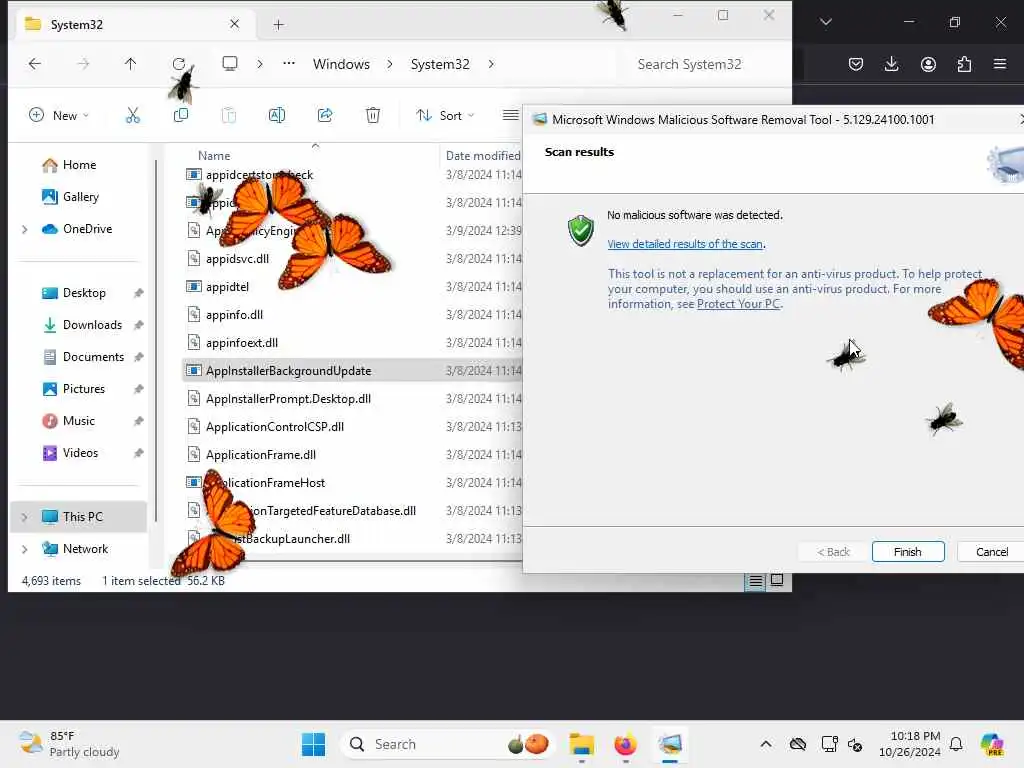Open the Windows Start button
Image resolution: width=1024 pixels, height=768 pixels.
tap(313, 744)
